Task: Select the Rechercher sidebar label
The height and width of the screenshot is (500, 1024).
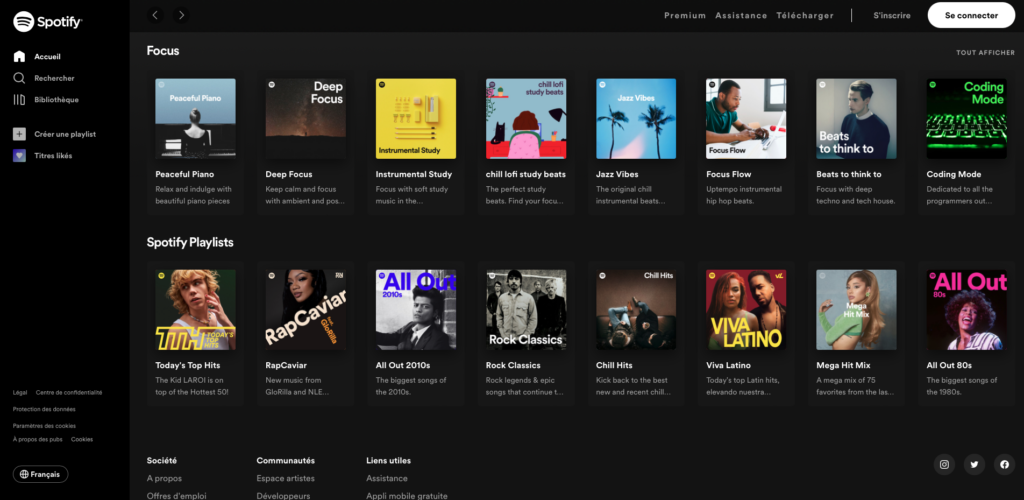Action: (x=55, y=78)
